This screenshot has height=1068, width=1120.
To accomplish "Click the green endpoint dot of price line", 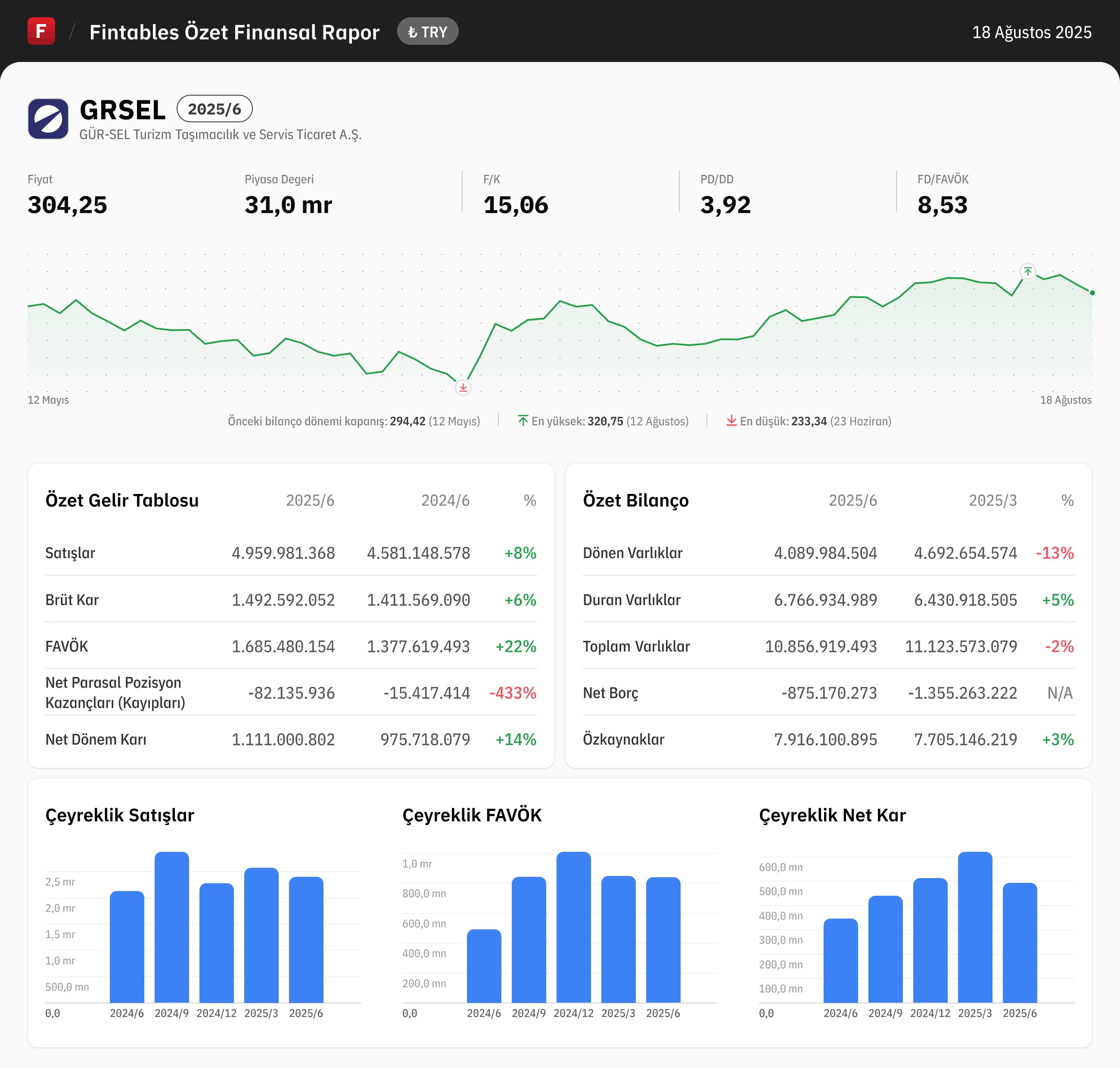I will click(1092, 292).
